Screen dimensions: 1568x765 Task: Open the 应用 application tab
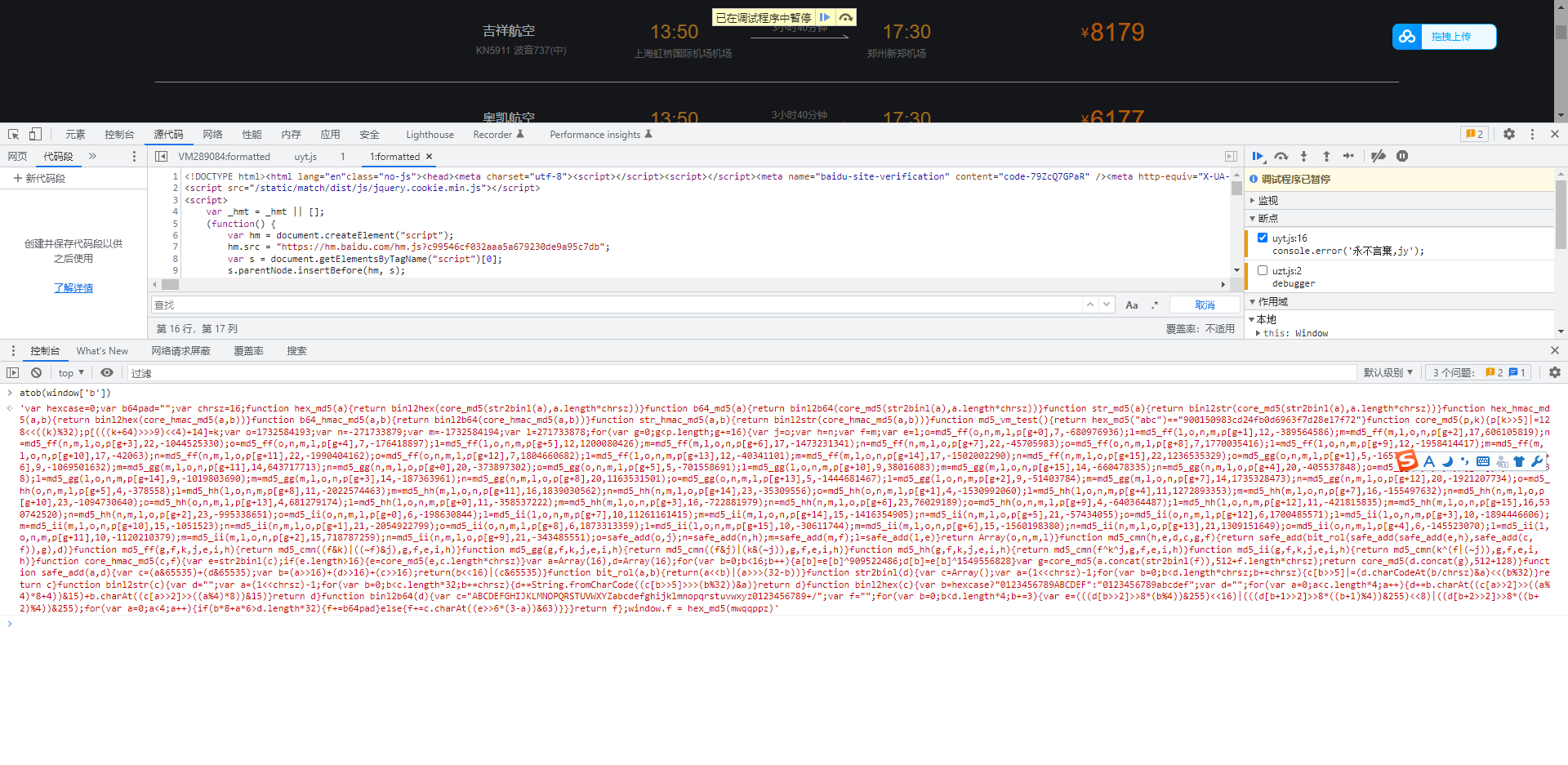pos(330,134)
